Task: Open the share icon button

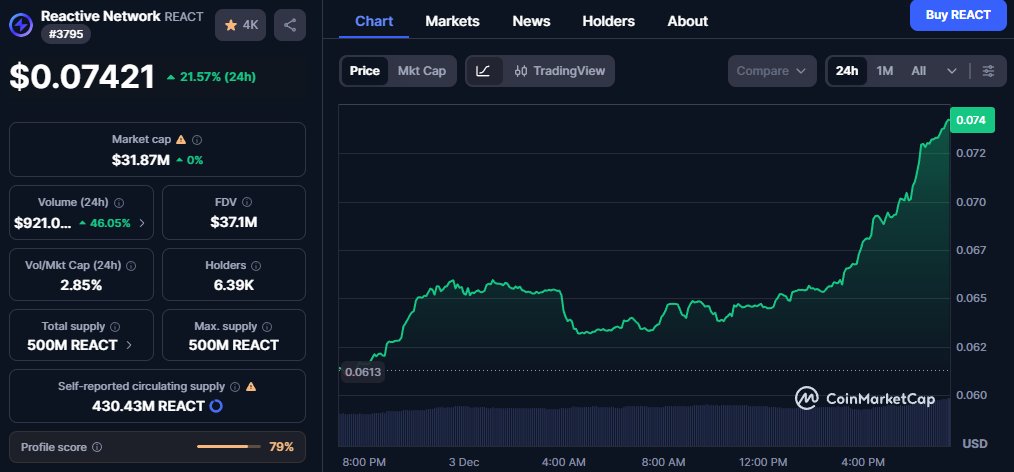Action: click(x=290, y=25)
